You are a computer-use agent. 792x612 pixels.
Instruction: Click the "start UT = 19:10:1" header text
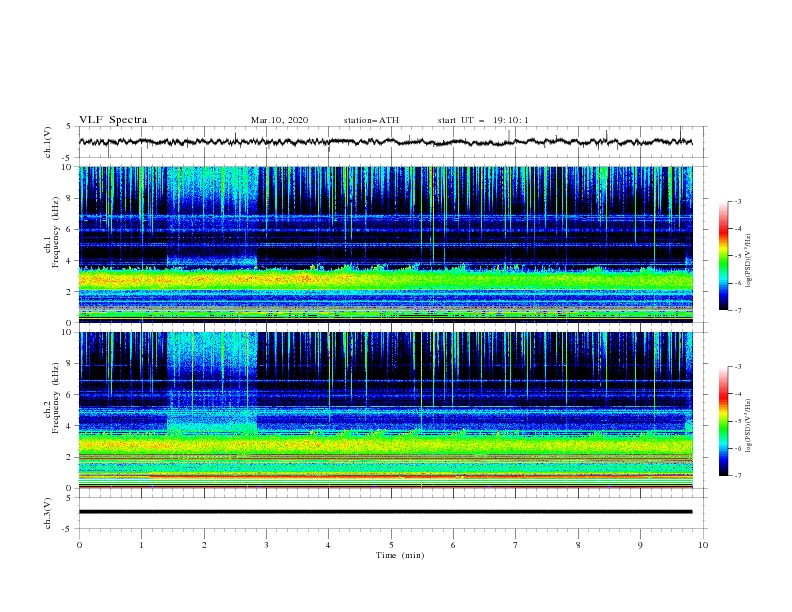click(x=483, y=120)
